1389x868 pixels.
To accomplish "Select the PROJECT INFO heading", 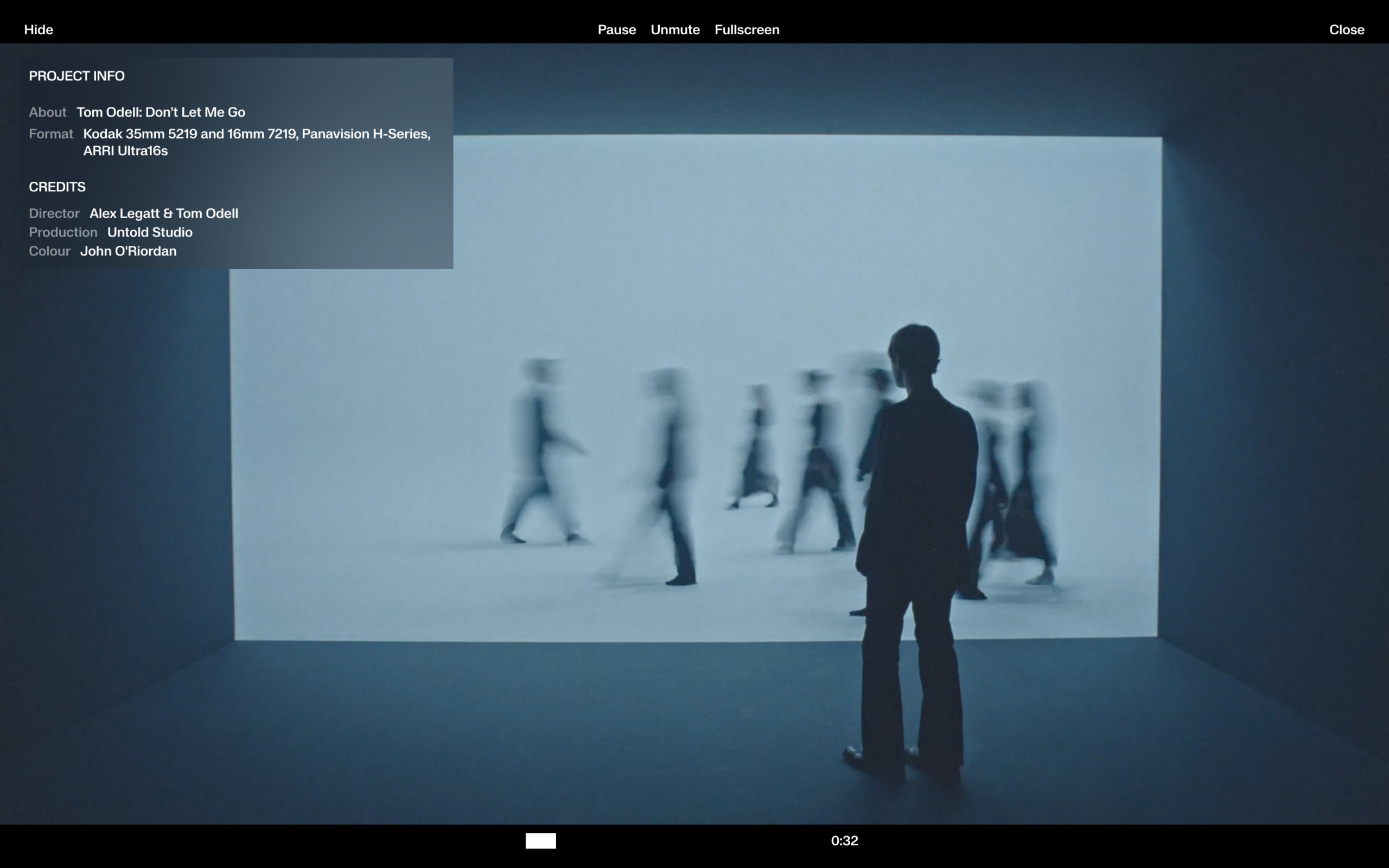I will coord(77,76).
